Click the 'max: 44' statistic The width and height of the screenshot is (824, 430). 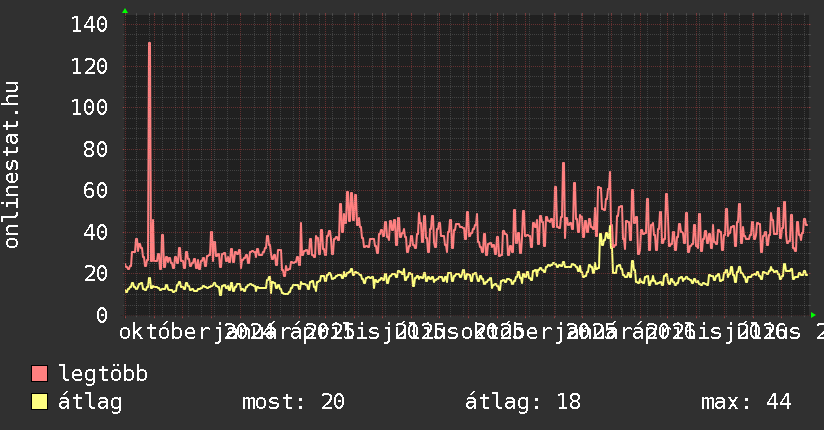click(x=746, y=402)
